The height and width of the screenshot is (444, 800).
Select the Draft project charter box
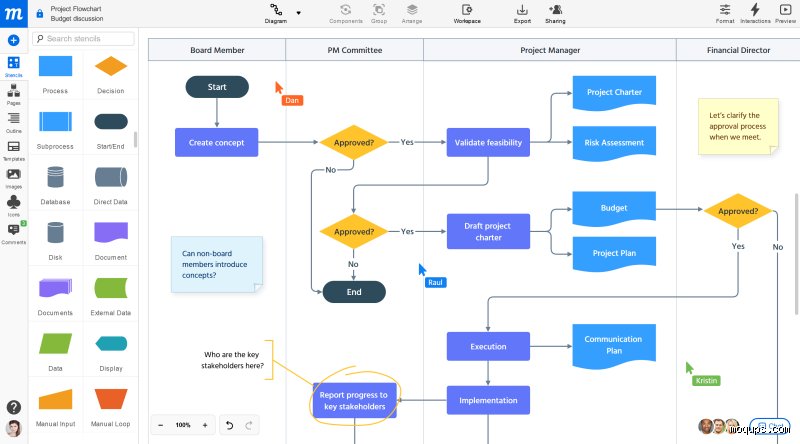pyautogui.click(x=488, y=231)
